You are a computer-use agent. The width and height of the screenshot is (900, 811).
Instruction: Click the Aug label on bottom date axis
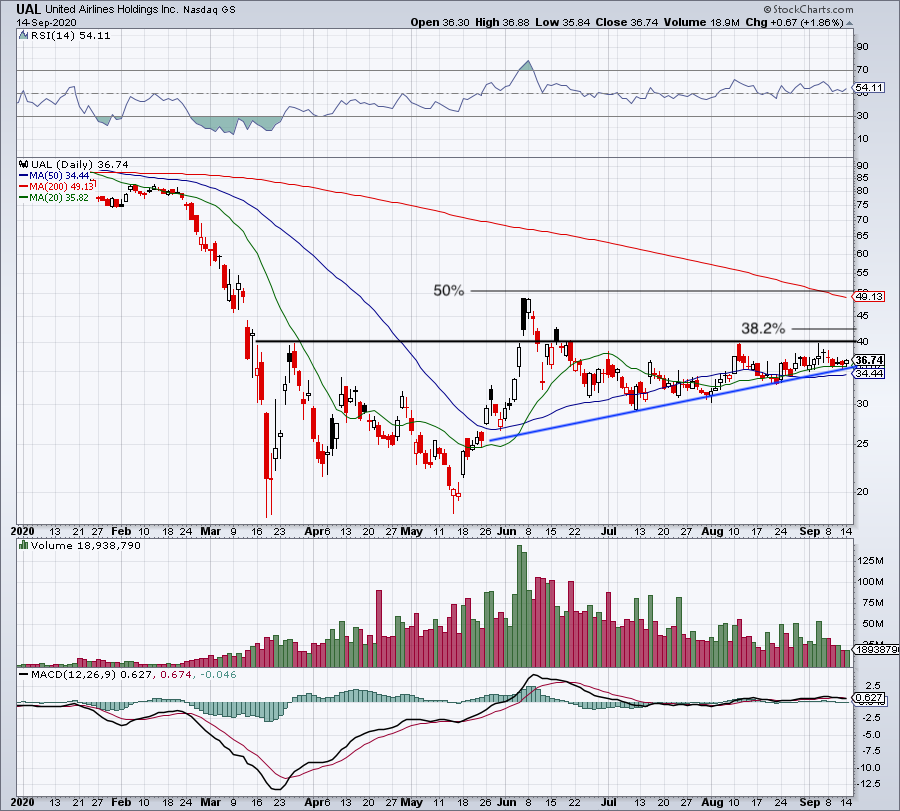(x=712, y=802)
